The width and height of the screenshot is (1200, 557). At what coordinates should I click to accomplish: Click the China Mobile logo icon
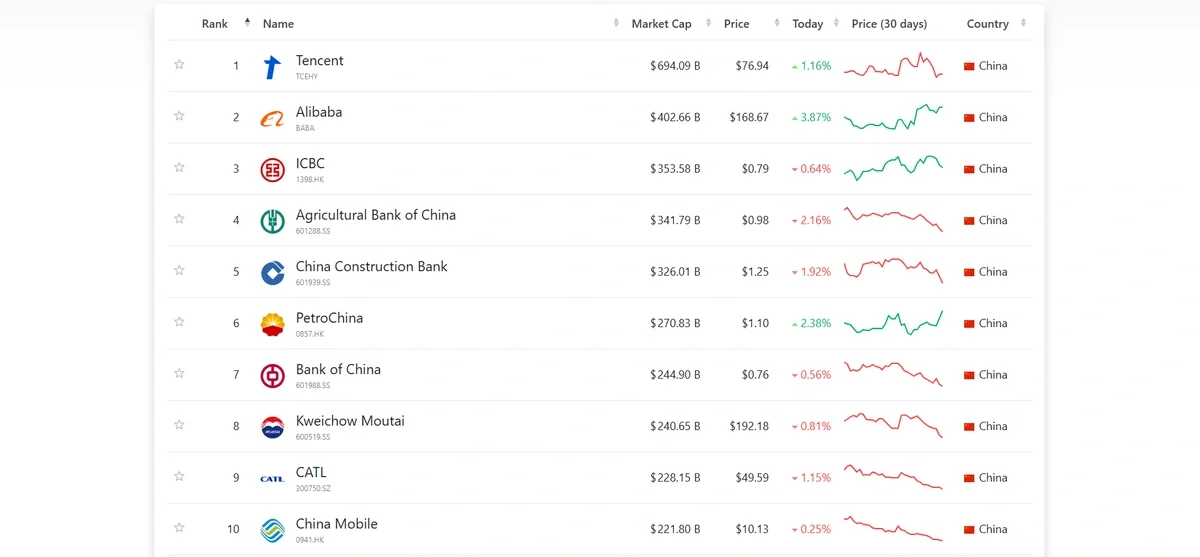point(272,530)
